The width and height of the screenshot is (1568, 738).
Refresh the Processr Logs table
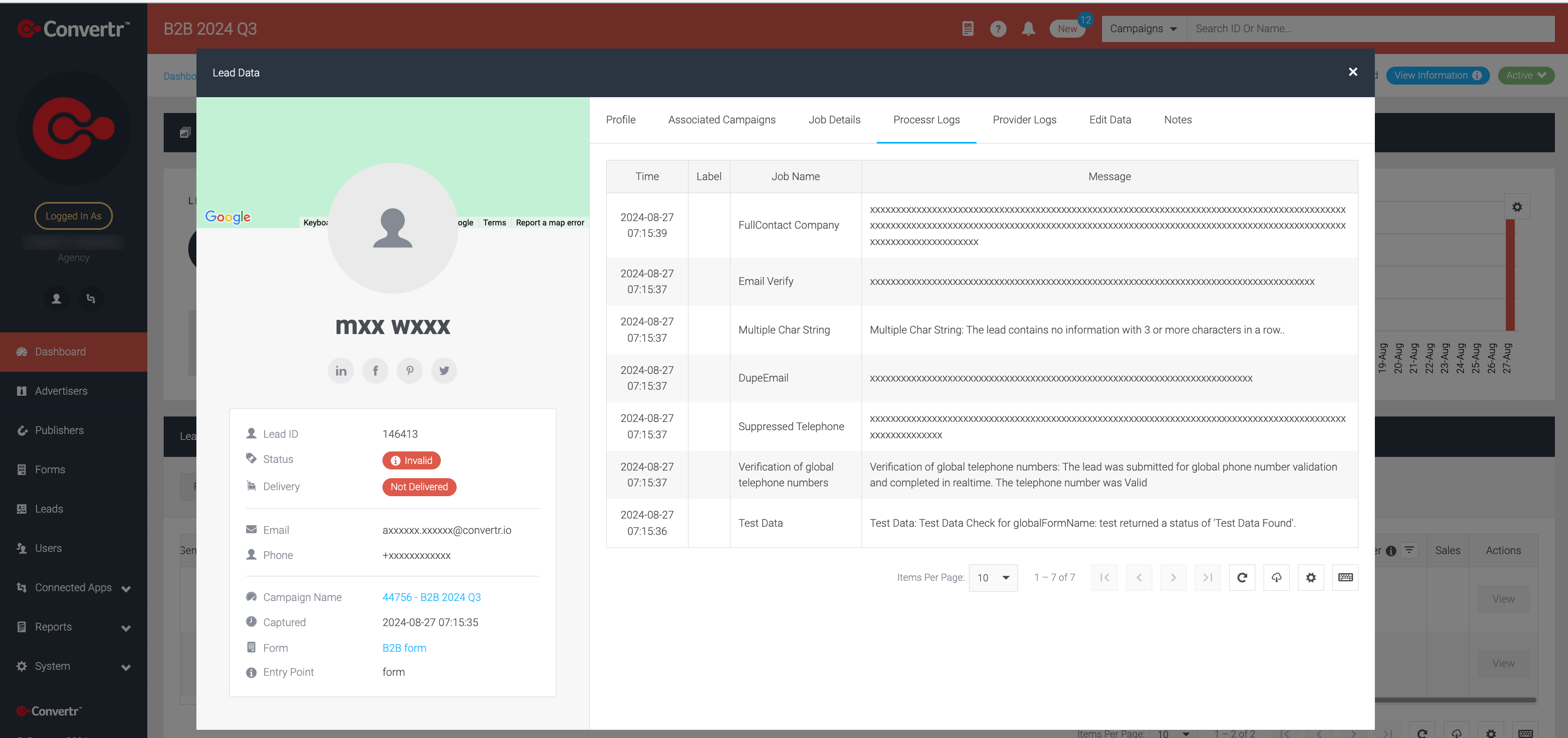coord(1242,578)
